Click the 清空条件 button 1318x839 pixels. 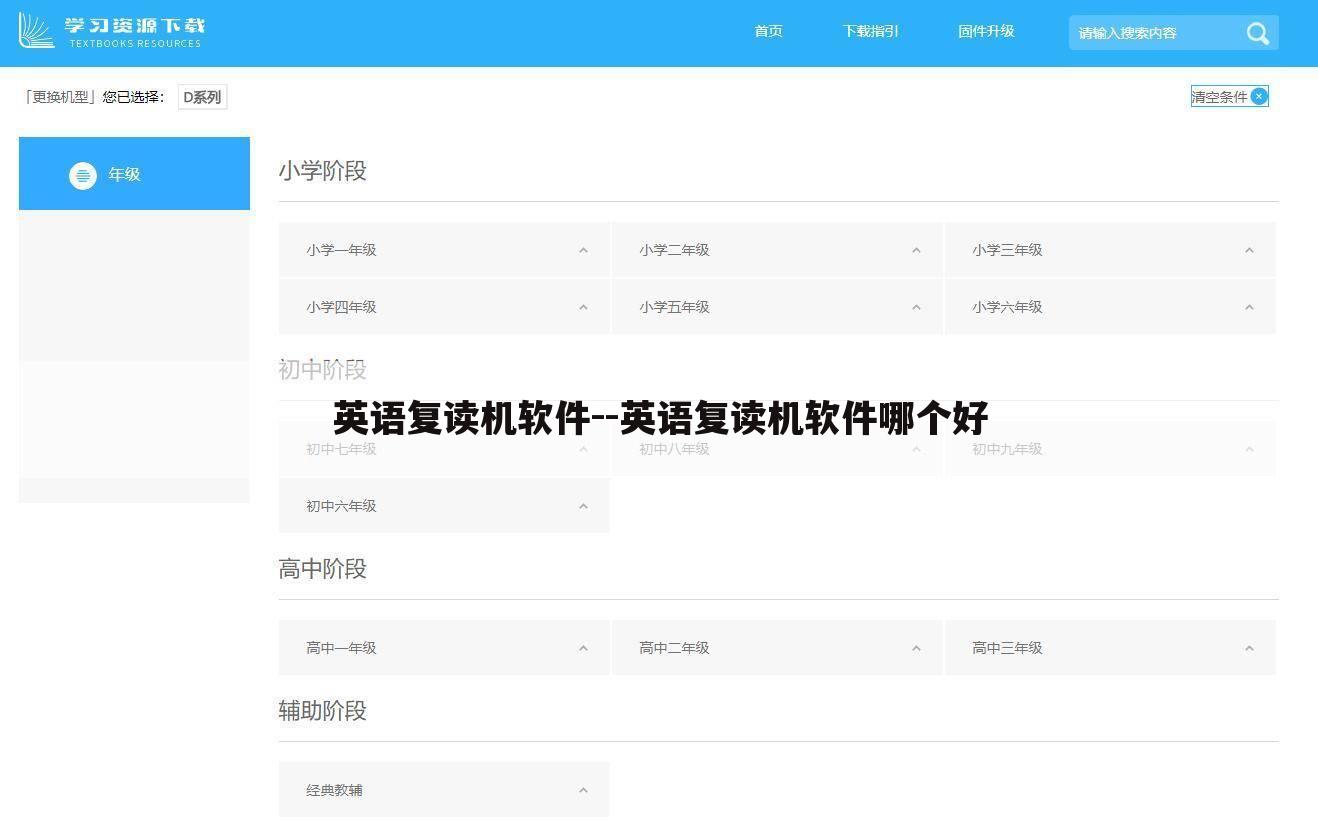pos(1229,96)
